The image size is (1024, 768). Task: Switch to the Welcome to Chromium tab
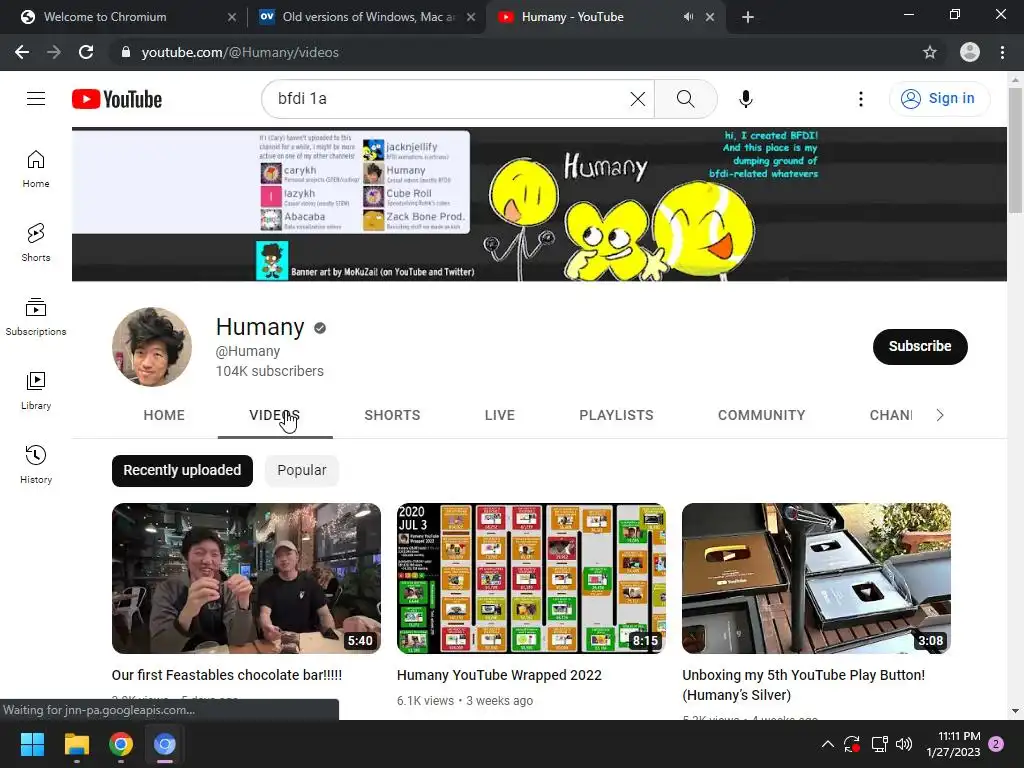tap(104, 17)
